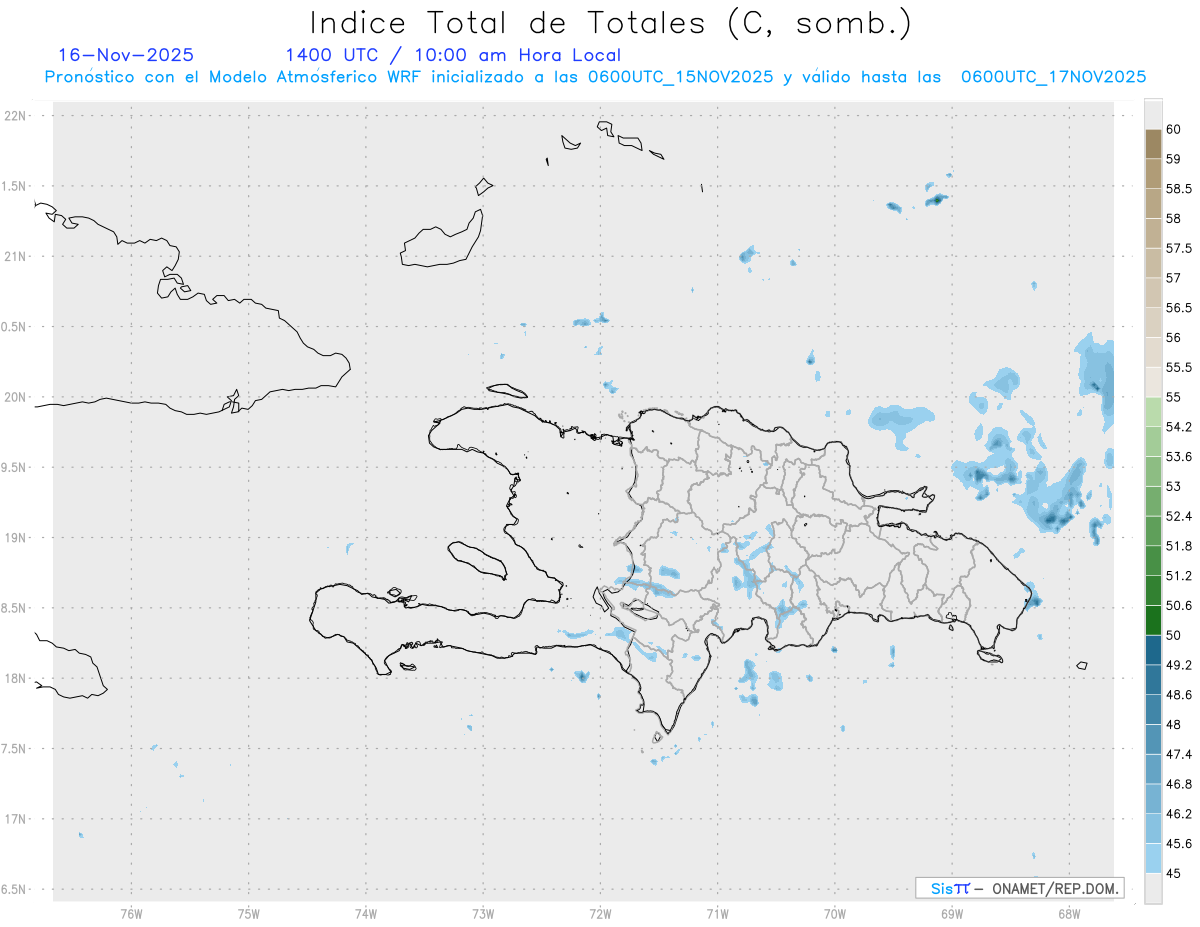Pick the dark brown swatch between 59 and 60

coord(1153,144)
